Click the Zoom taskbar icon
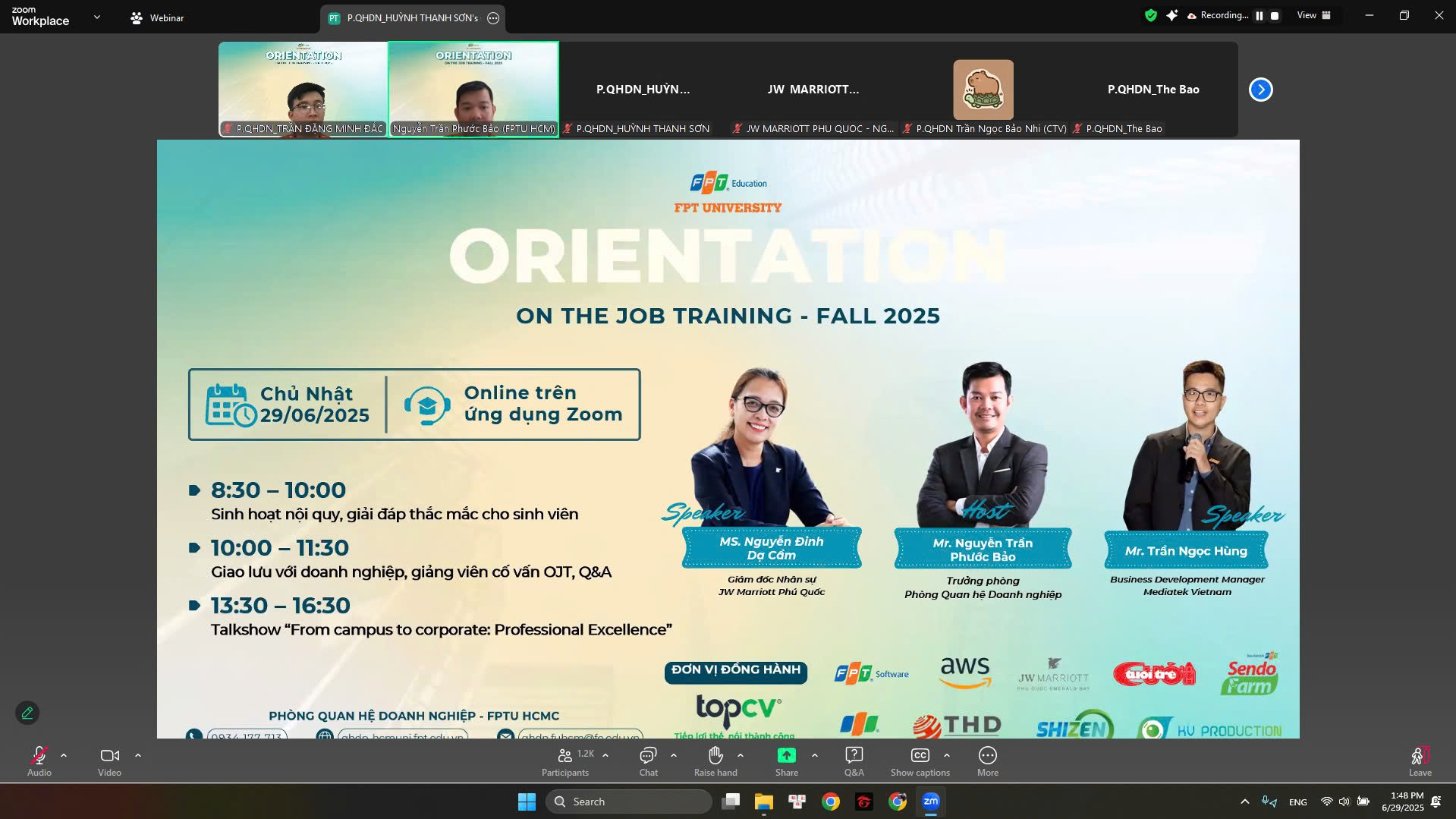The height and width of the screenshot is (819, 1456). 931,802
